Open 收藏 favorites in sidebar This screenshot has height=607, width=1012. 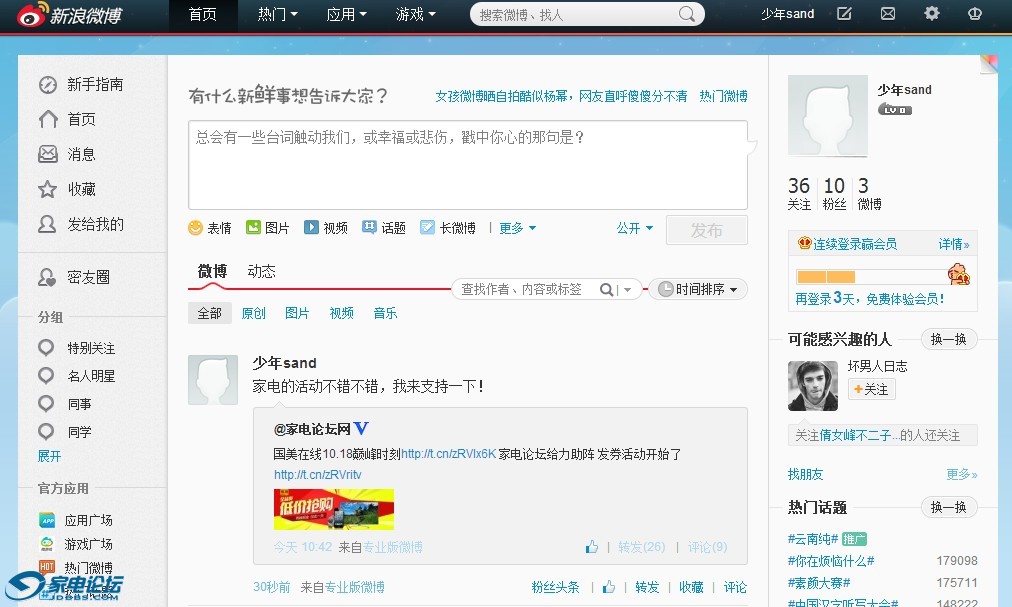[67, 189]
